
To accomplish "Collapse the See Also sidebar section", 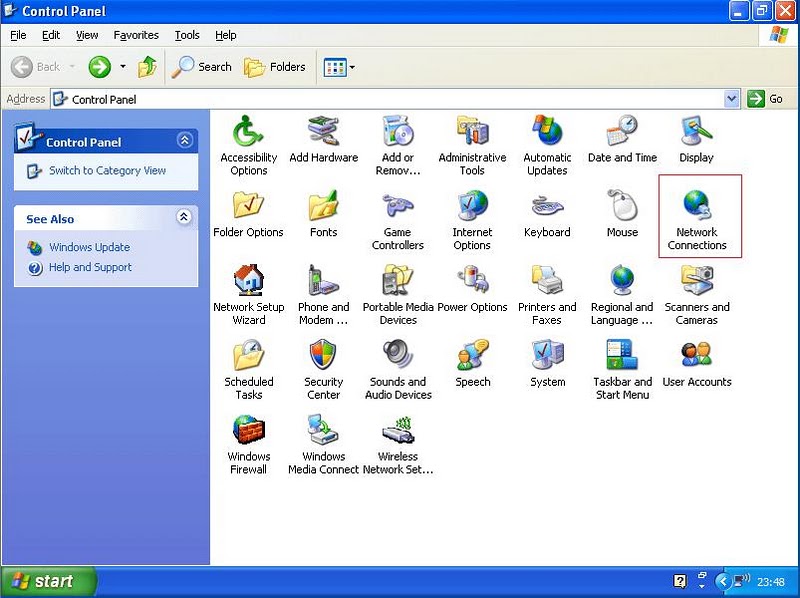I will 184,217.
